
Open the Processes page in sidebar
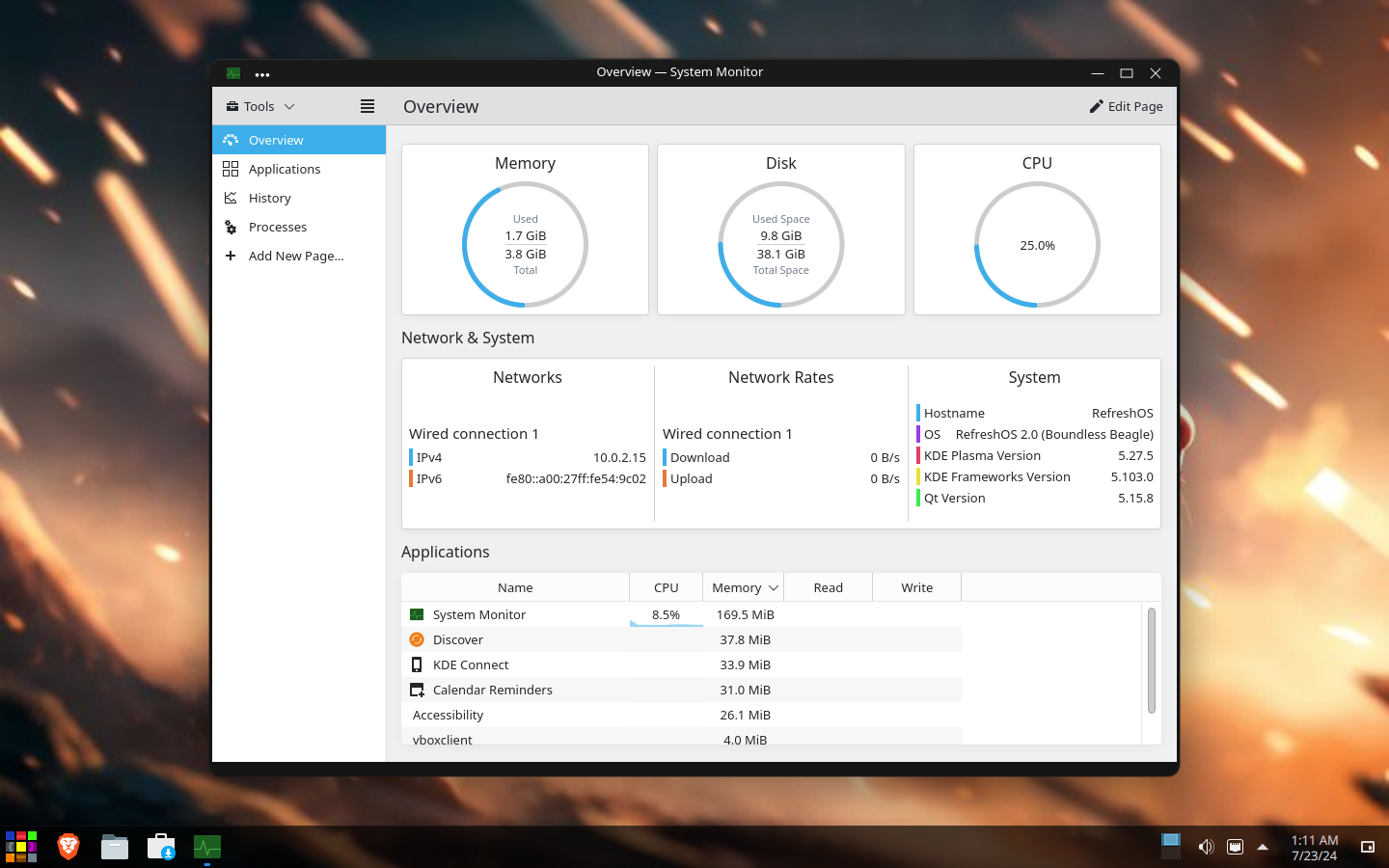[x=299, y=227]
